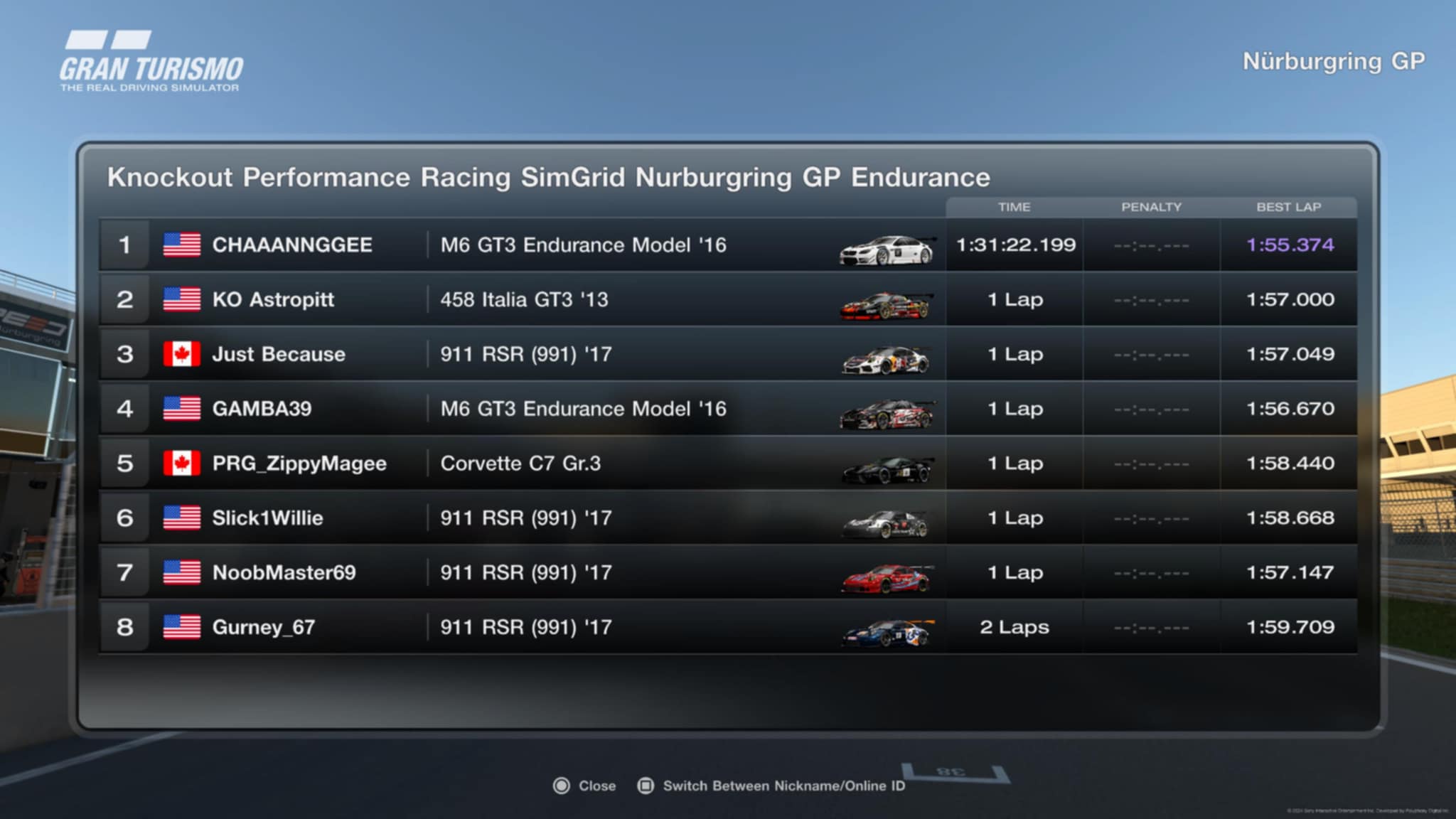Click the Canada flag beside PRG_ZippyMagee
The height and width of the screenshot is (819, 1456).
(182, 464)
